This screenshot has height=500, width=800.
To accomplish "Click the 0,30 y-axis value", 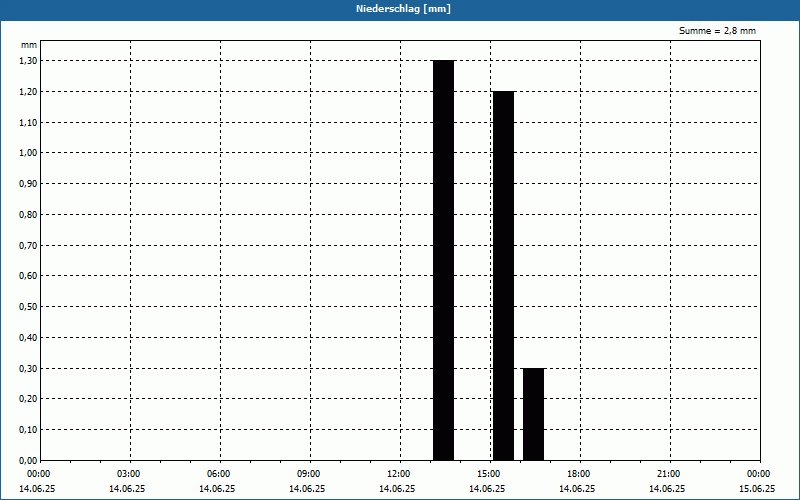I will point(28,368).
